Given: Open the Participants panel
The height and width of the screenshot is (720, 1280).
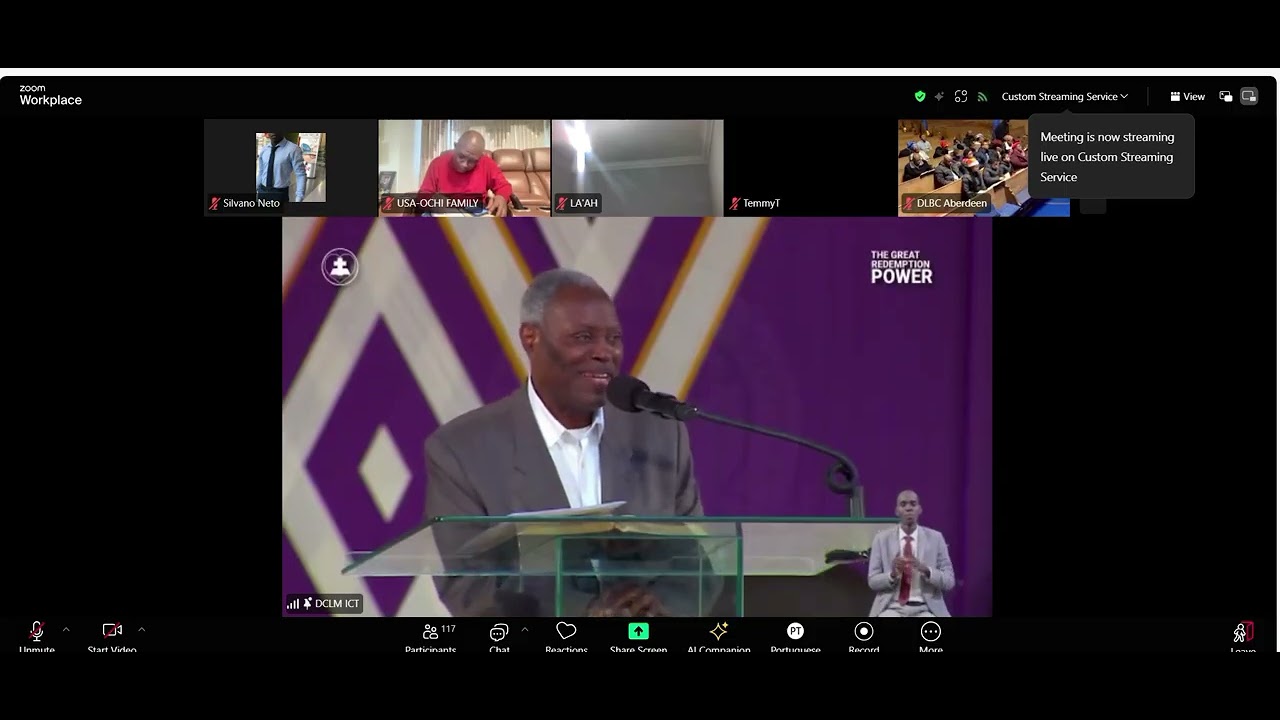Looking at the screenshot, I should pos(431,636).
